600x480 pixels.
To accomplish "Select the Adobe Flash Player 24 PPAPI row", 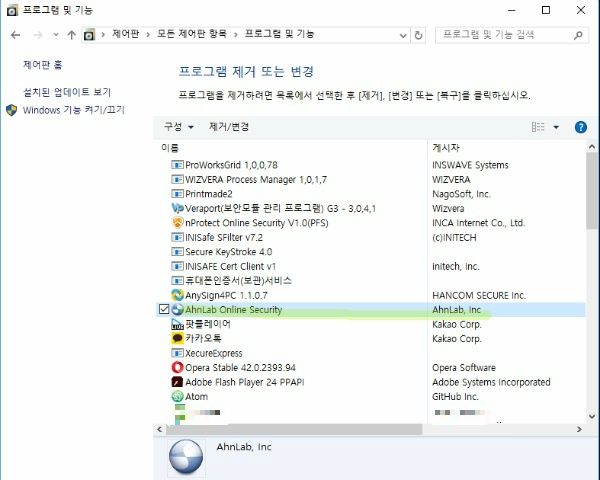I will pyautogui.click(x=370, y=382).
